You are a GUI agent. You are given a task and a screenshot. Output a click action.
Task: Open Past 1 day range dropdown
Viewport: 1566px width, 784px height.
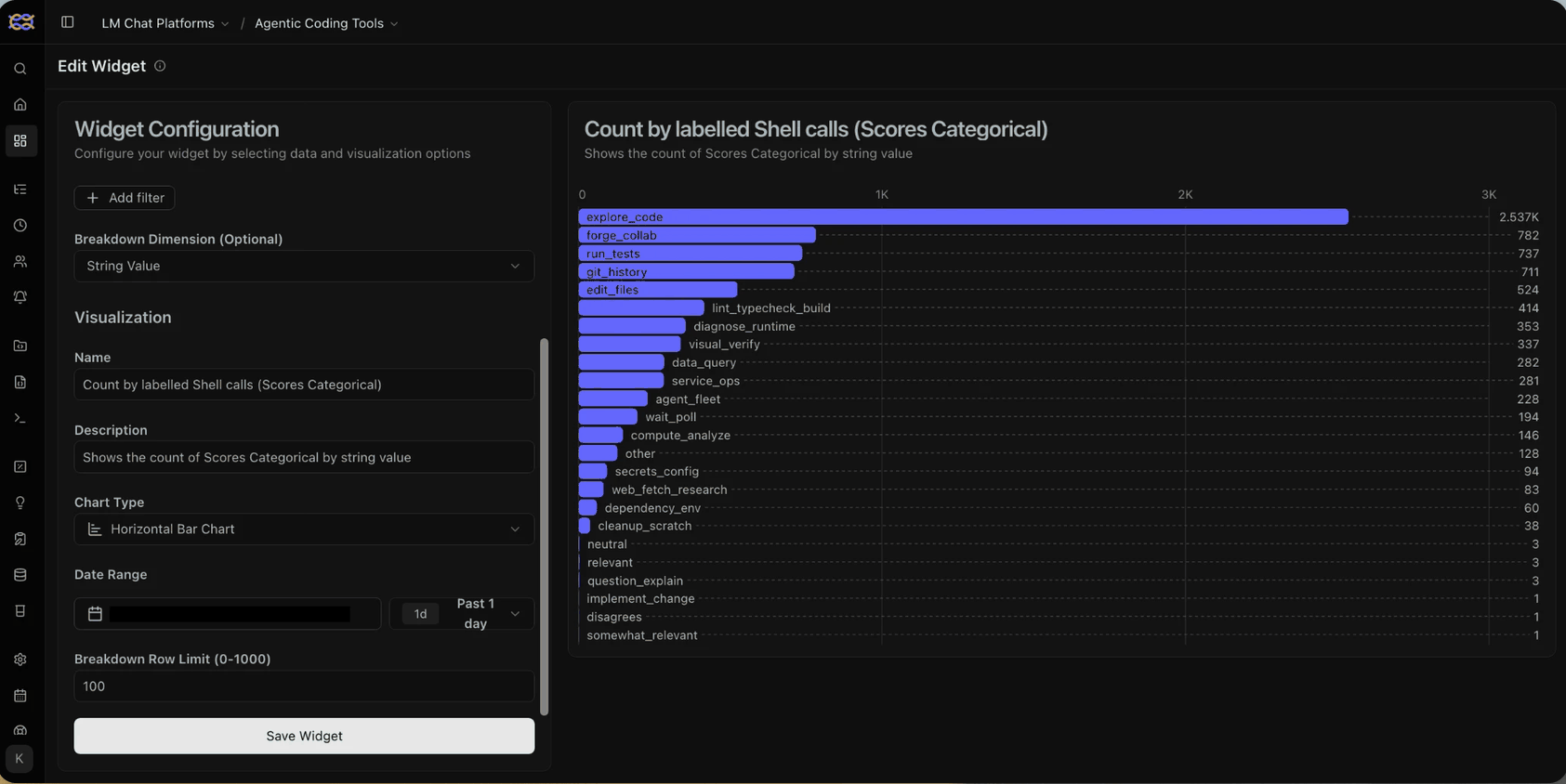(x=462, y=614)
